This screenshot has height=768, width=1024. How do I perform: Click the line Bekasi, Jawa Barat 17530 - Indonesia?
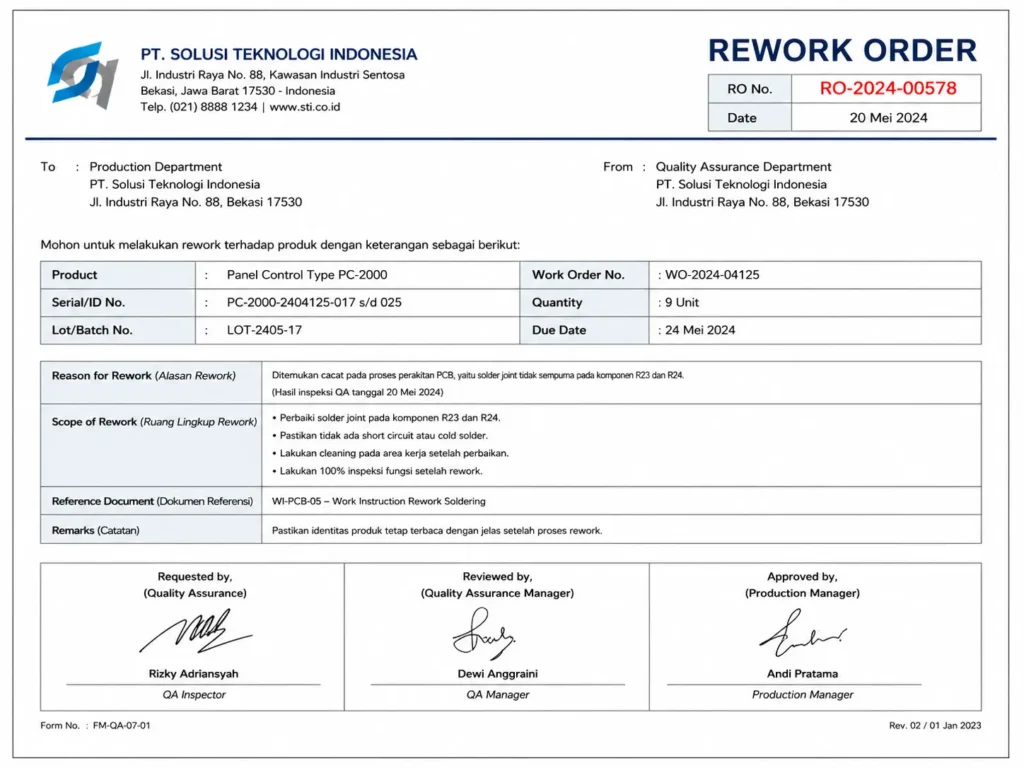point(238,91)
